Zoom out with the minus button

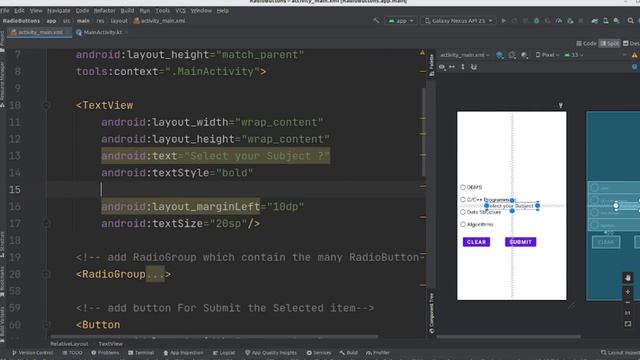[x=628, y=302]
